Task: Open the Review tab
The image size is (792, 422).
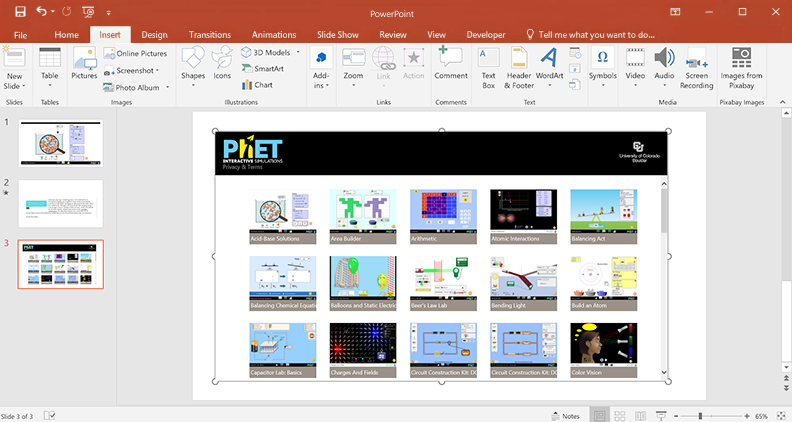Action: 392,35
